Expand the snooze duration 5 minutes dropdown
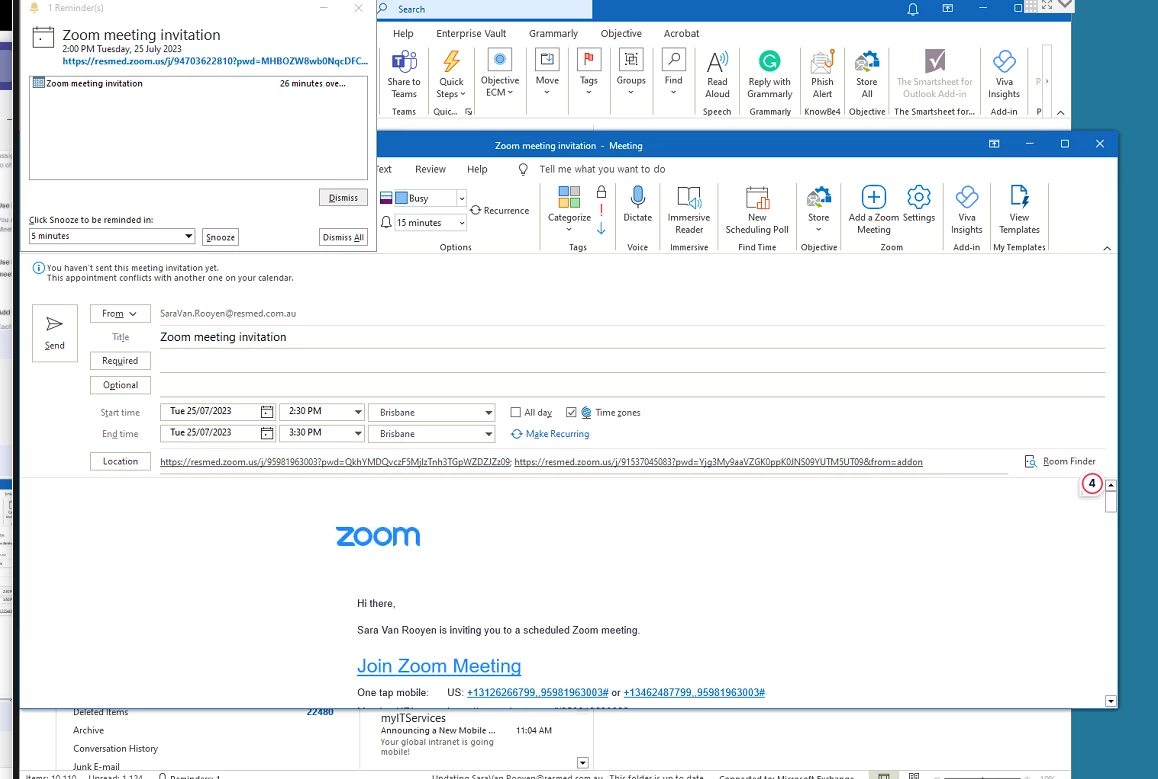Image resolution: width=1158 pixels, height=779 pixels. [x=188, y=236]
